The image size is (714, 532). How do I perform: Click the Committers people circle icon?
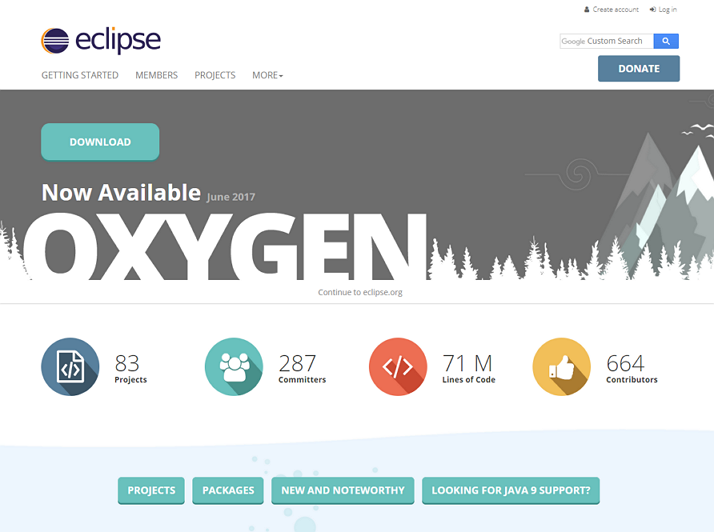(234, 367)
